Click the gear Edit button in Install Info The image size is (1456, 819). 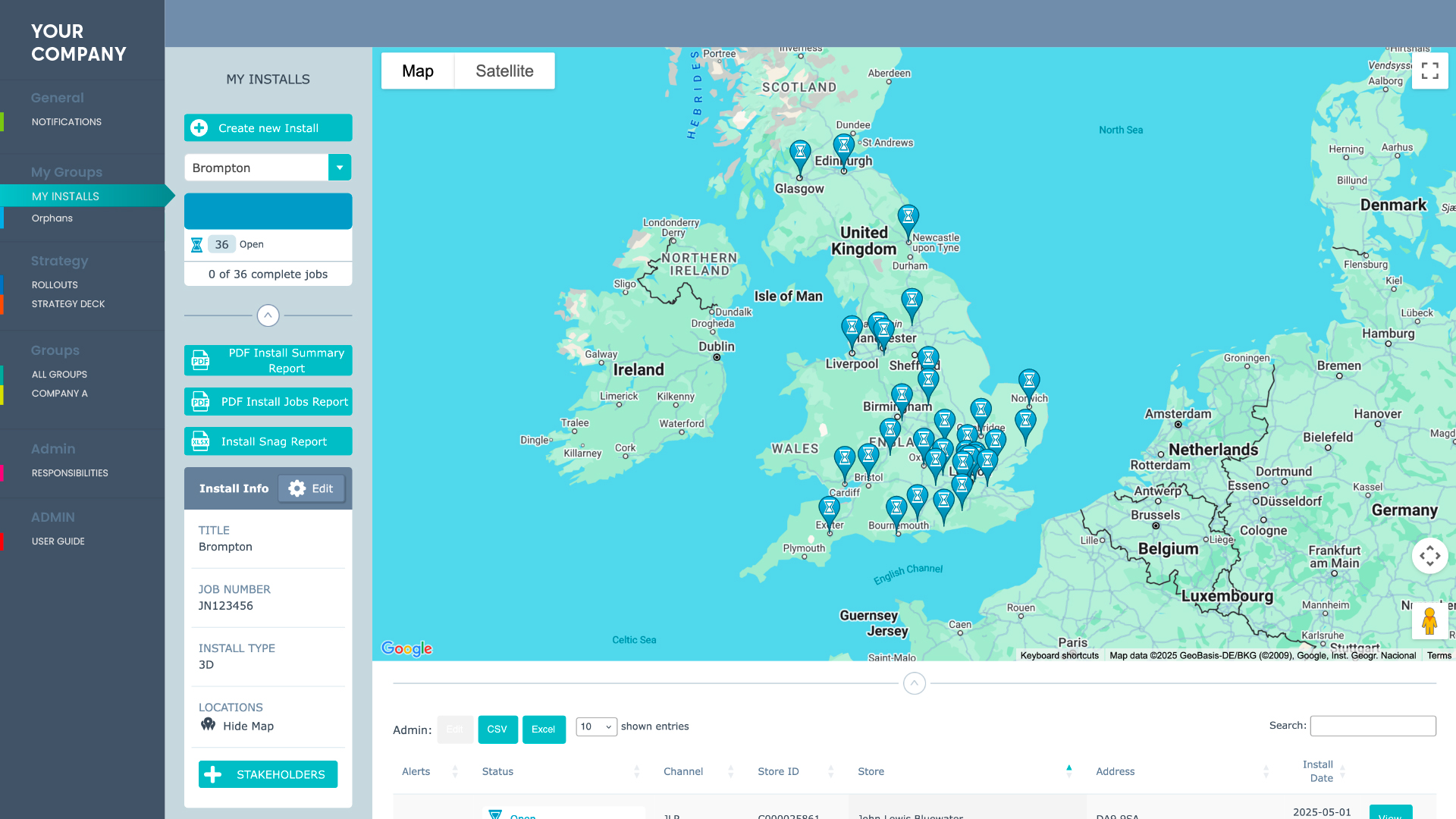point(311,488)
